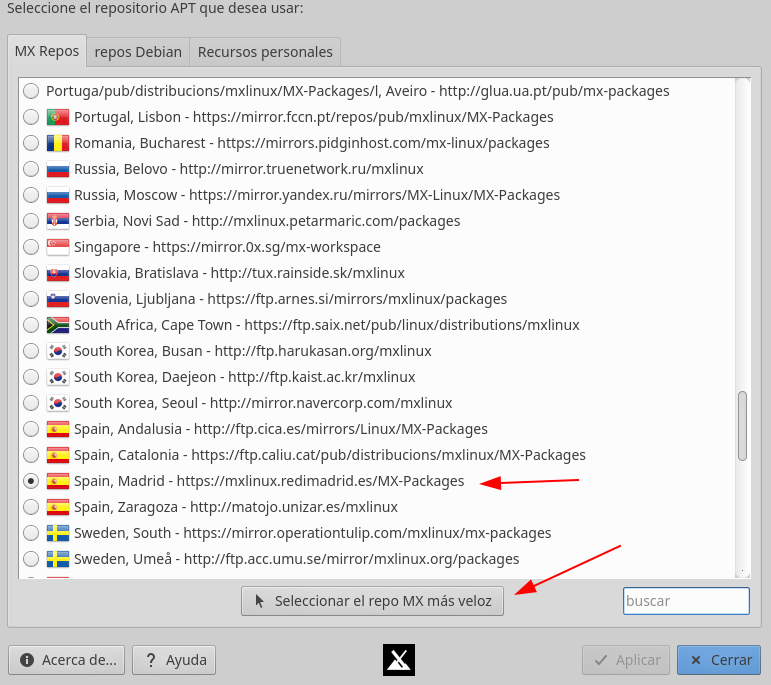Click the Russian flag on Moscow row
Image resolution: width=771 pixels, height=685 pixels.
click(58, 195)
